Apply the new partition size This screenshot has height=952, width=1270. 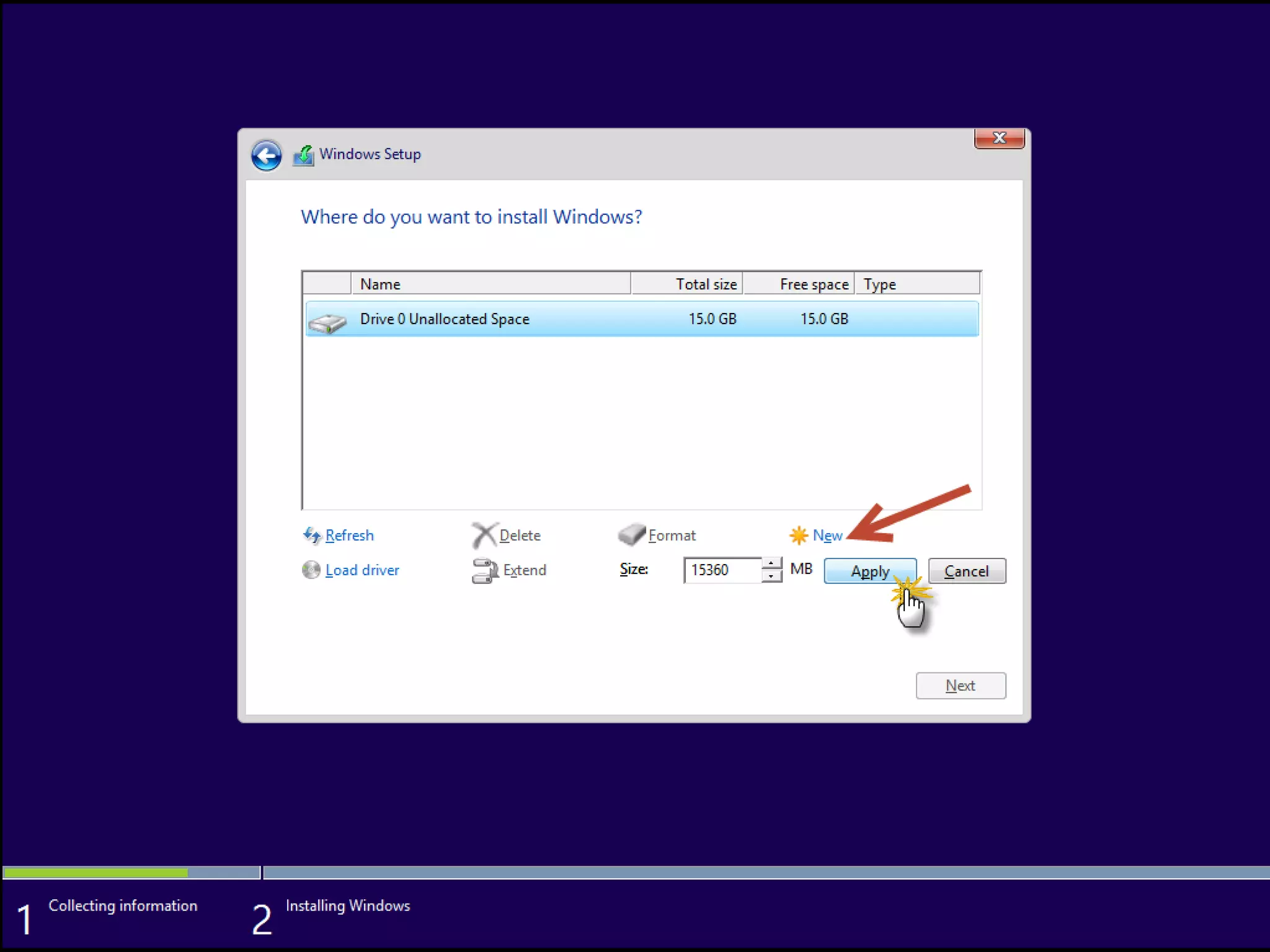(870, 571)
